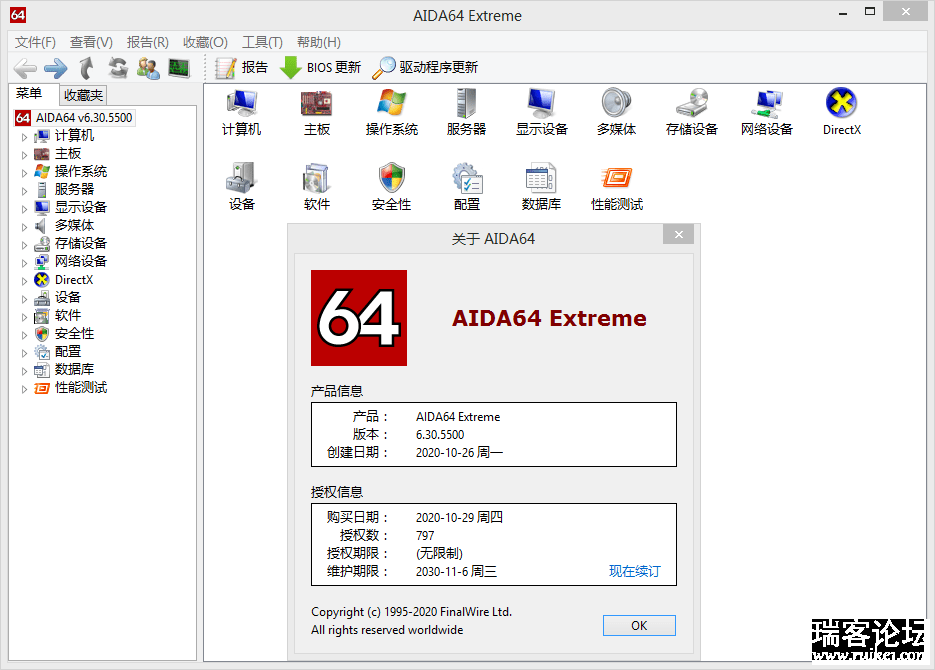This screenshot has width=935, height=670.
Task: Click maintenance date 2030-11-6 周三
Action: click(x=456, y=571)
